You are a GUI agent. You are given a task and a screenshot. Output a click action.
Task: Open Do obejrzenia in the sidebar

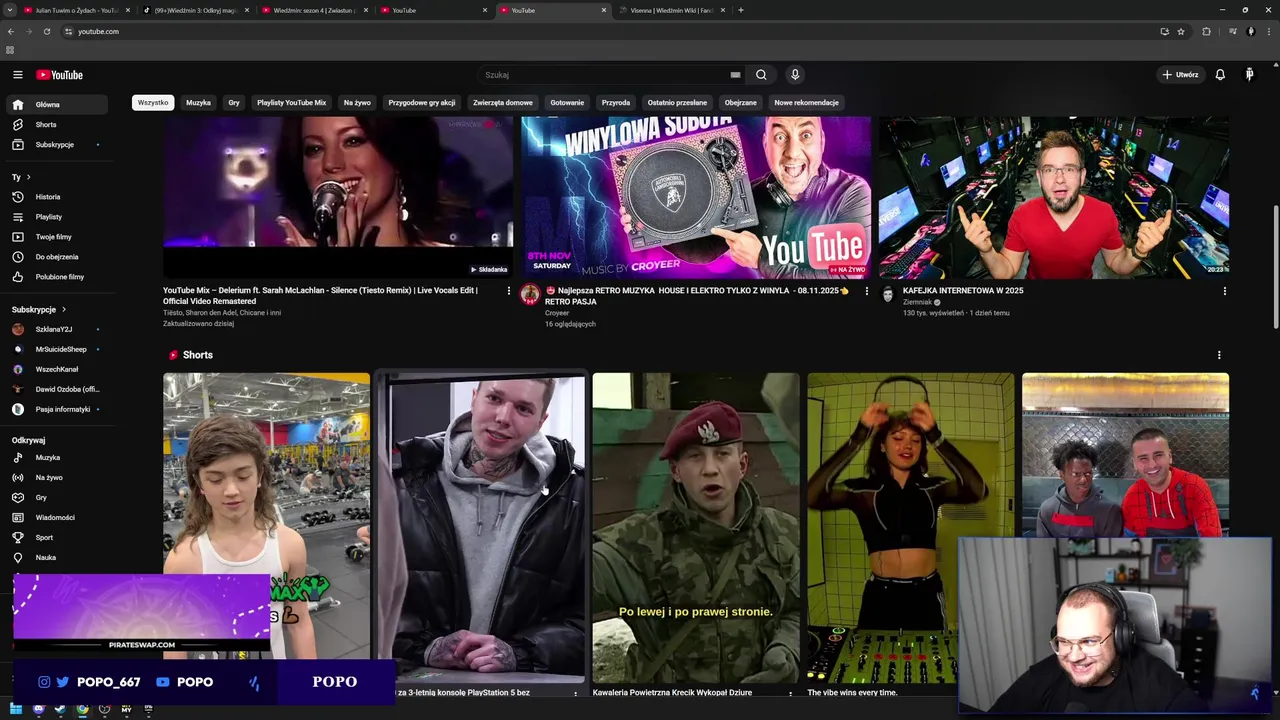pos(58,257)
